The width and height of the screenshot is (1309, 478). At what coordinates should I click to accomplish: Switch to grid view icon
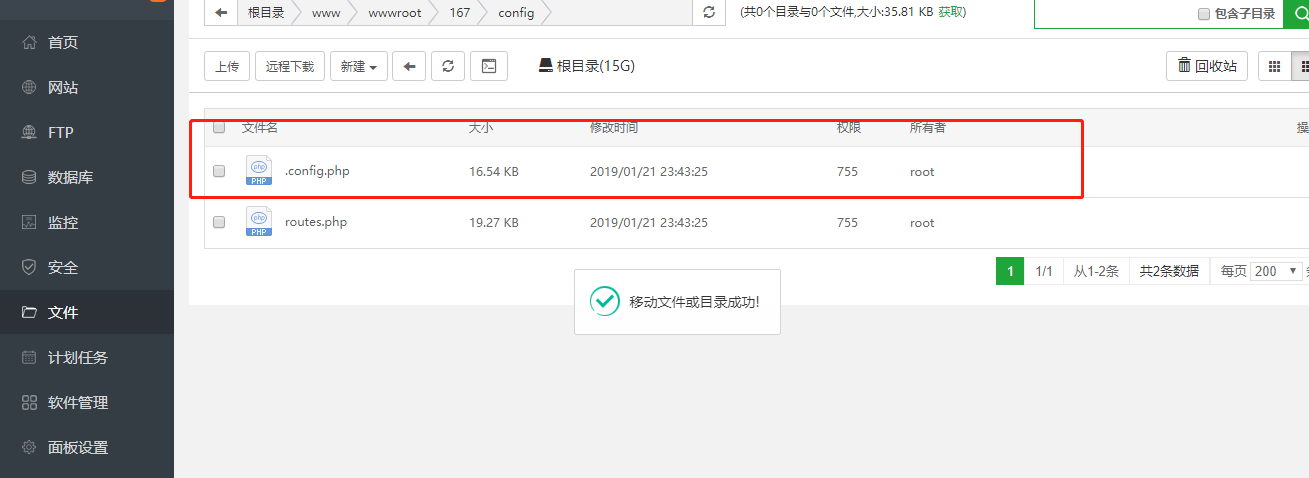click(1274, 66)
